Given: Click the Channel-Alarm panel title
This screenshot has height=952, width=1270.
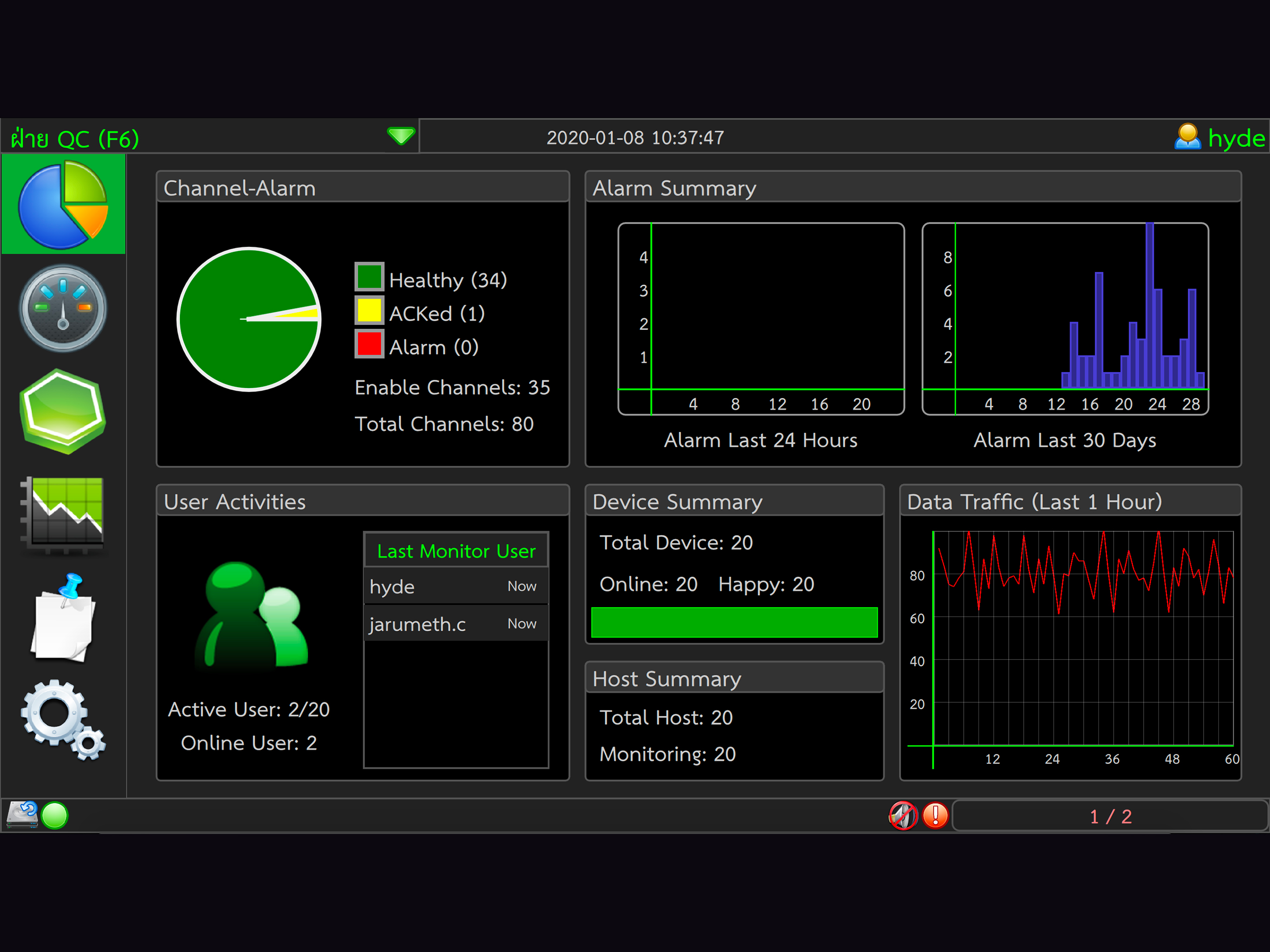Looking at the screenshot, I should tap(239, 188).
